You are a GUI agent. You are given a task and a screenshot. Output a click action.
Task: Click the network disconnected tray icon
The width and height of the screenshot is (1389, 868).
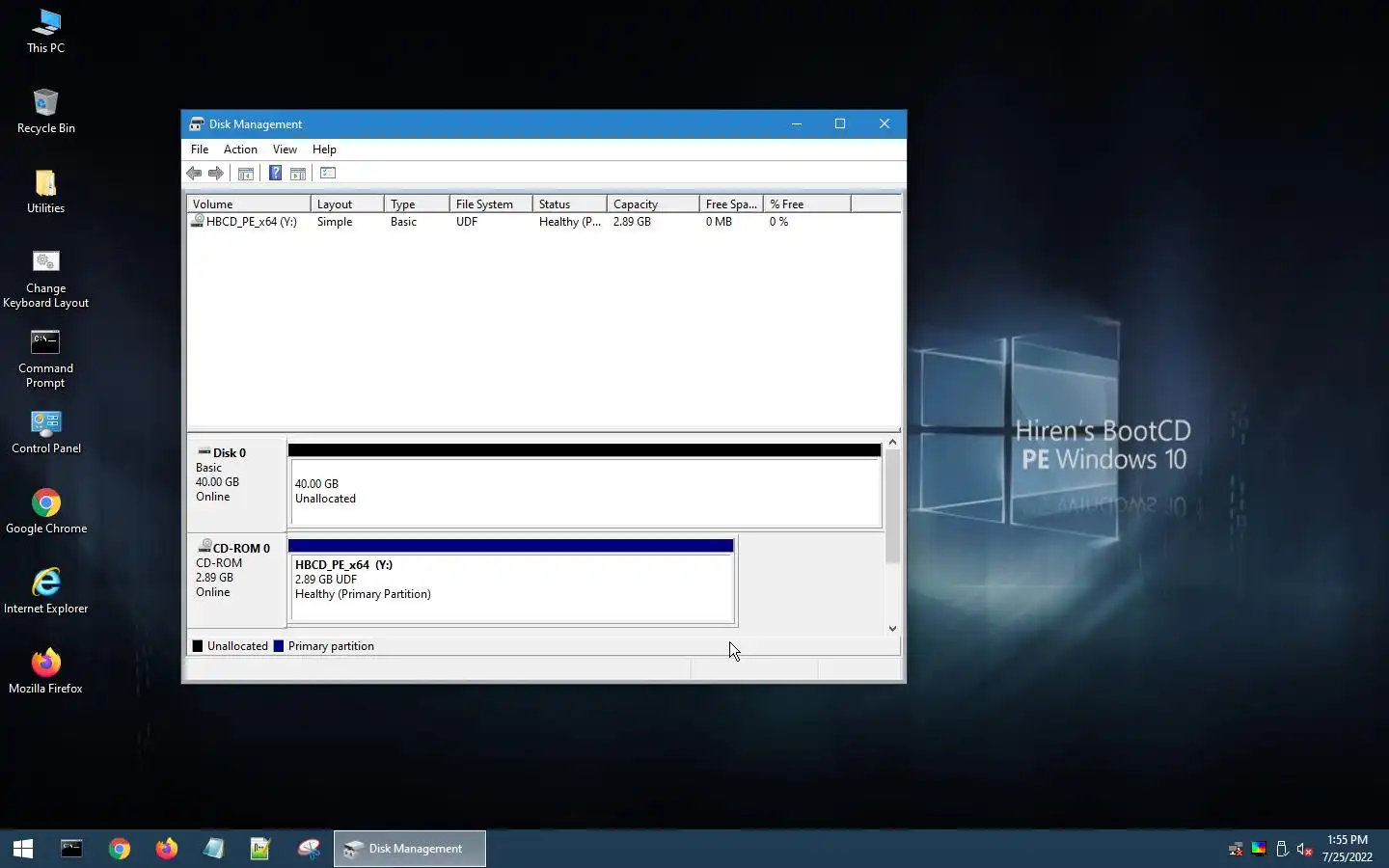tap(1236, 849)
